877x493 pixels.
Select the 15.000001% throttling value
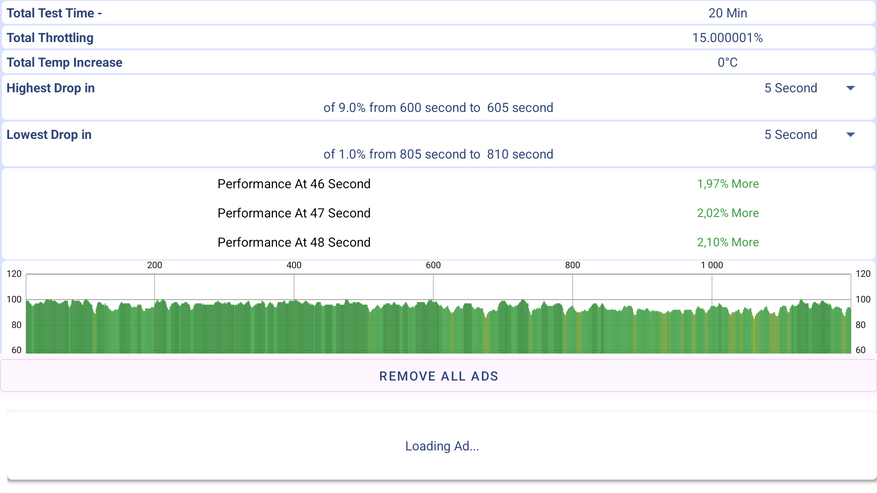(x=727, y=37)
